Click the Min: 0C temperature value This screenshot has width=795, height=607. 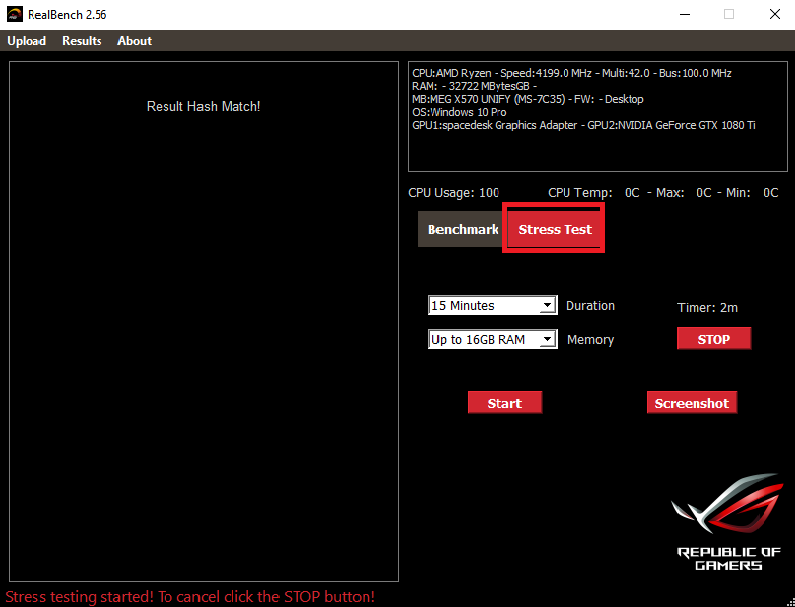click(x=752, y=193)
